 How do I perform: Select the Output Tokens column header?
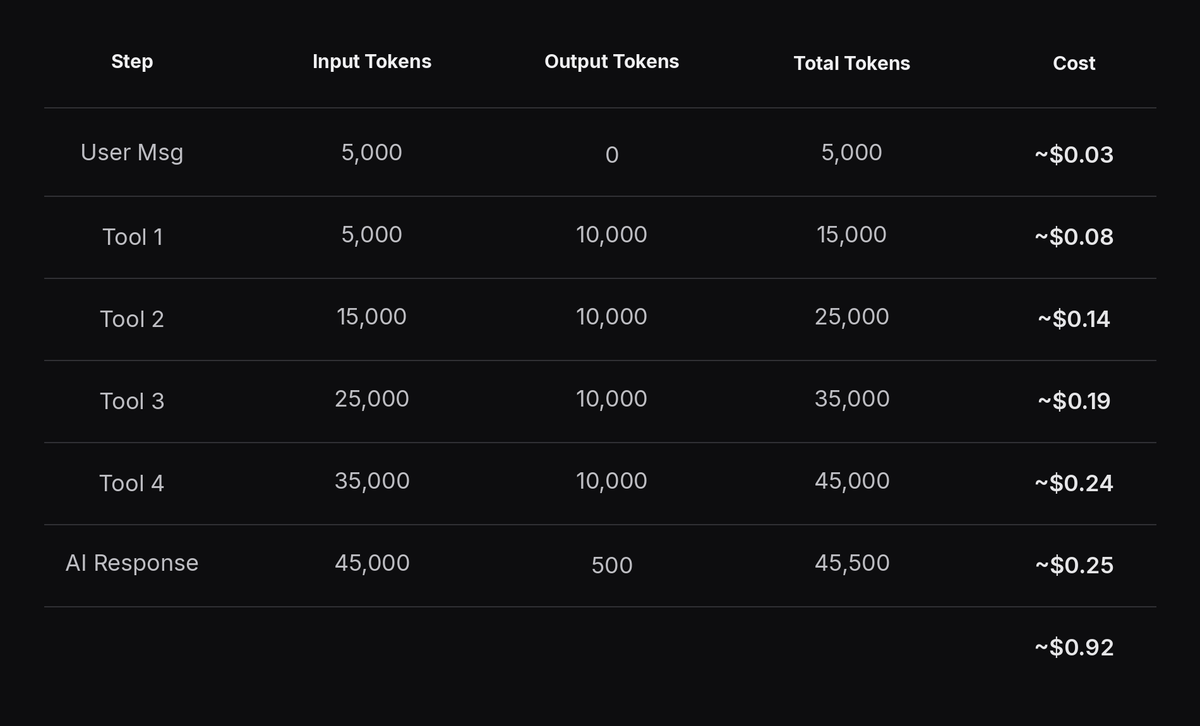pyautogui.click(x=612, y=61)
